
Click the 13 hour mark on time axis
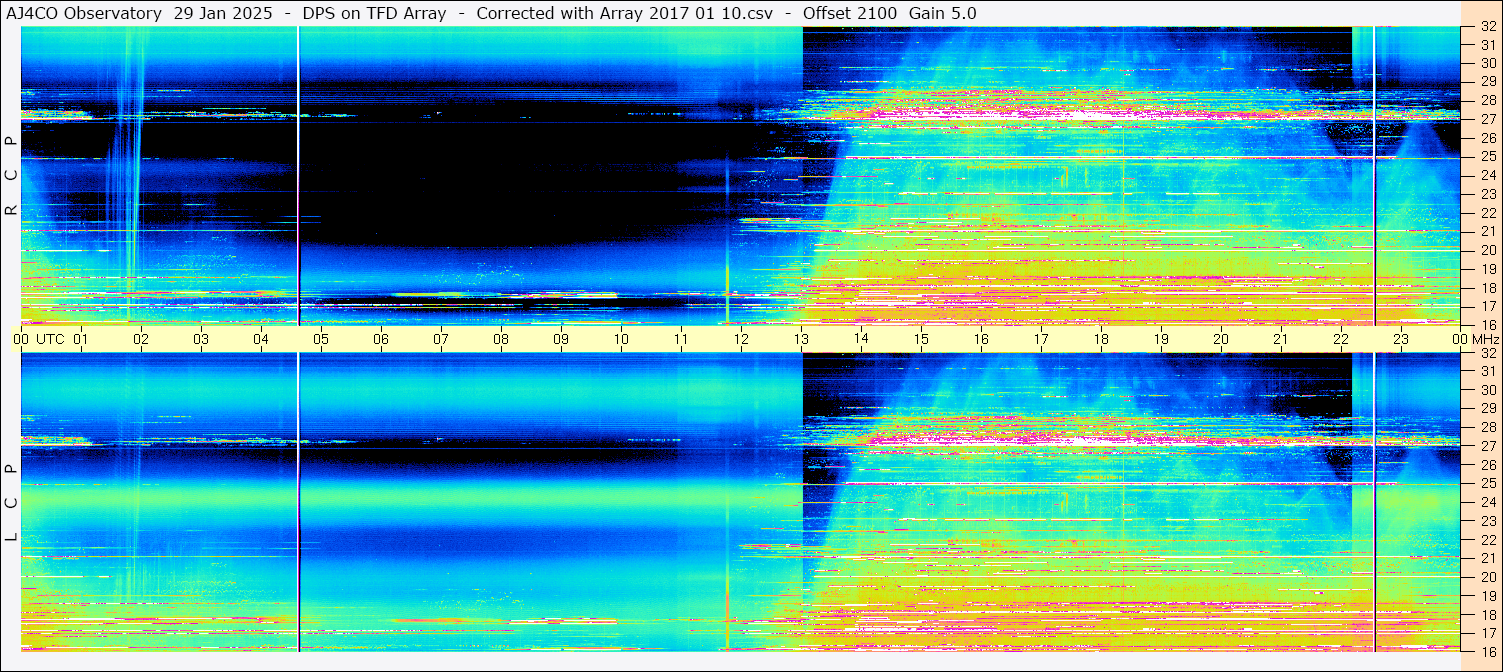click(x=801, y=339)
